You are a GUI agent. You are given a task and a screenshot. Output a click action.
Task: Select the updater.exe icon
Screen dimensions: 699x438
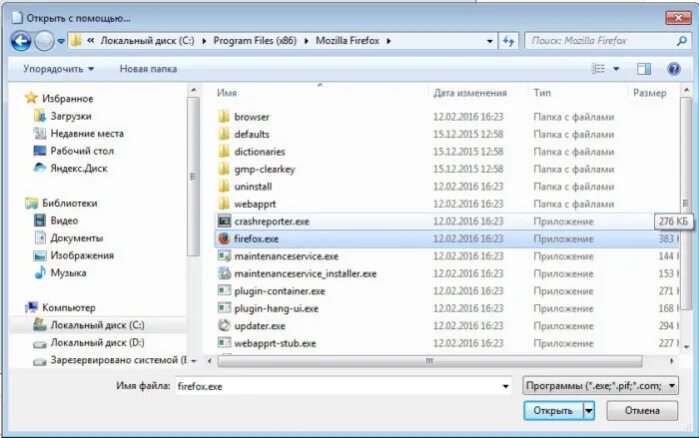pos(224,325)
